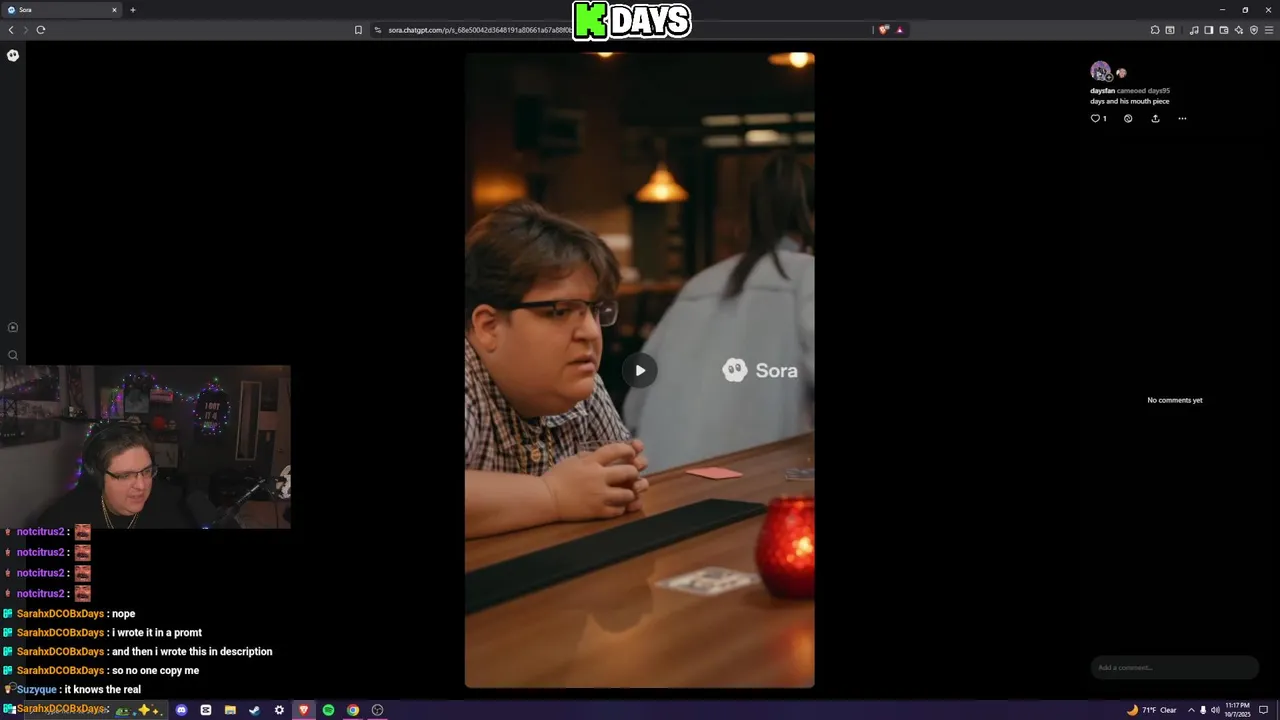Go back in browser
This screenshot has height=720, width=1280.
pyautogui.click(x=11, y=30)
